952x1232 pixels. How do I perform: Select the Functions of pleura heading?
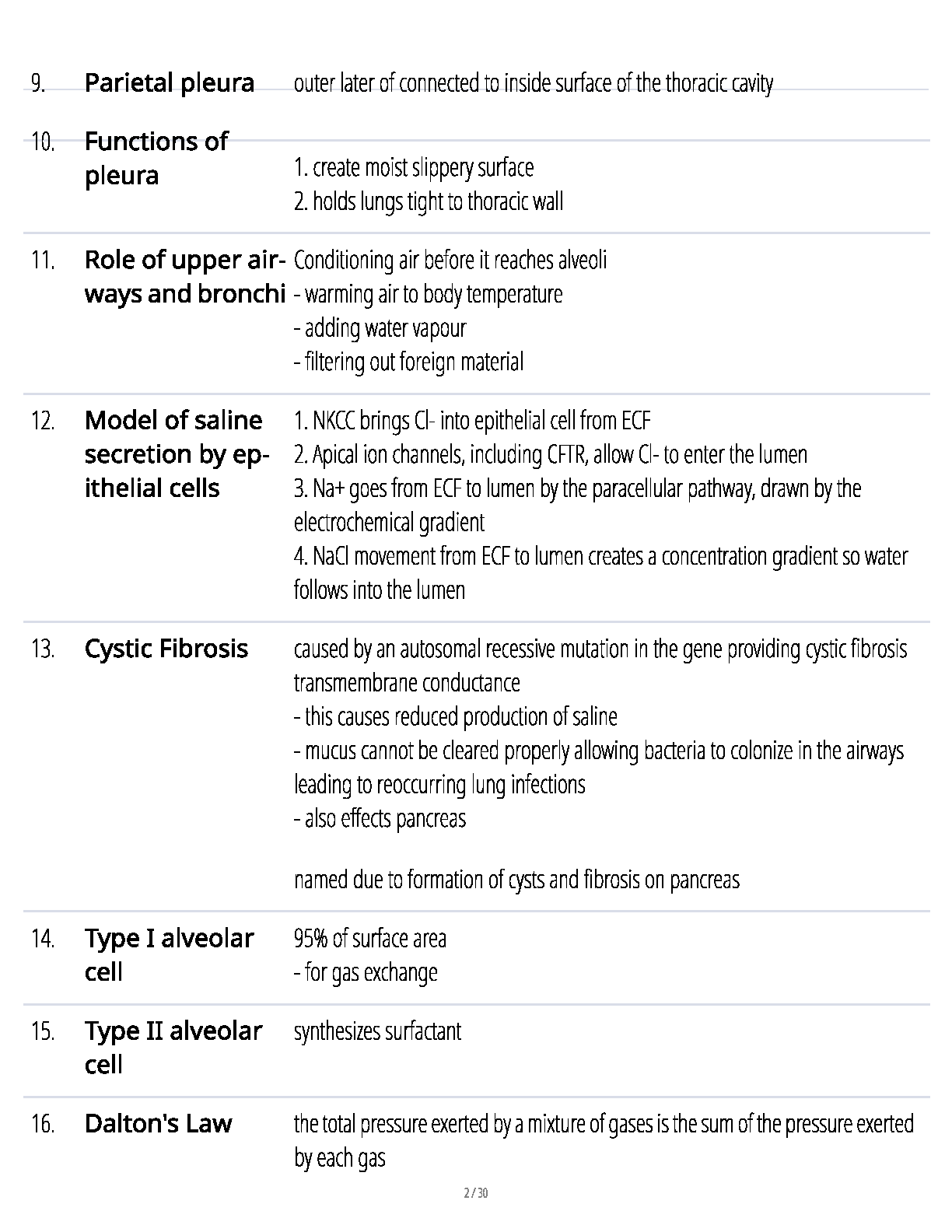pos(156,158)
